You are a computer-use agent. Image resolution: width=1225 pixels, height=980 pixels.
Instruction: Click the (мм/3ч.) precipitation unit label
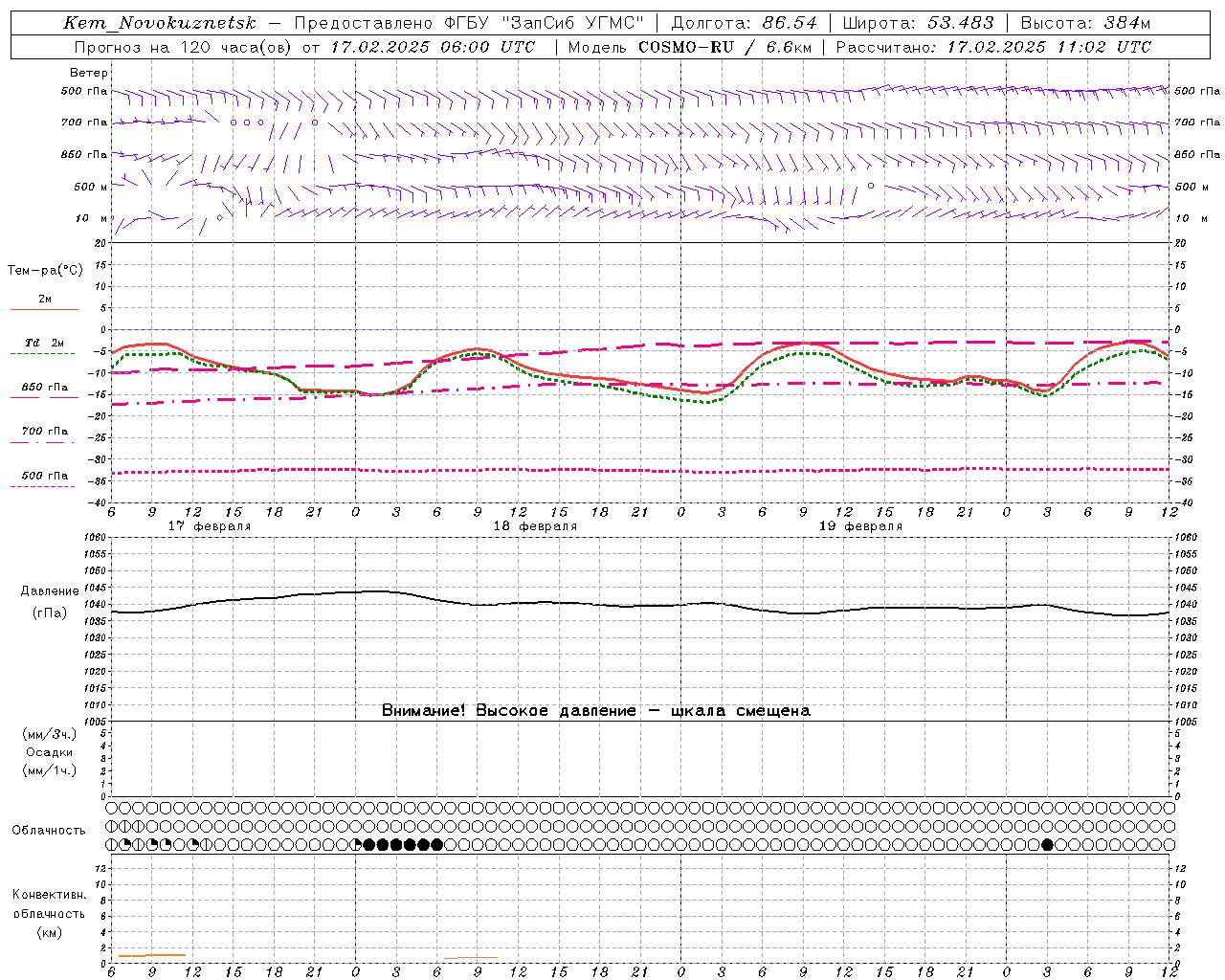click(50, 734)
